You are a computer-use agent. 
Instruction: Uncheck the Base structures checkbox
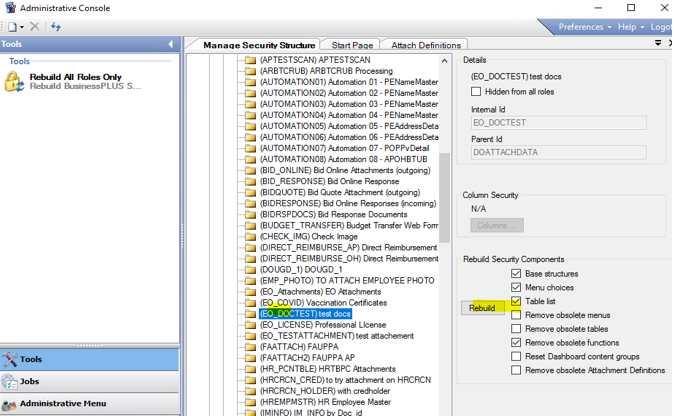[x=516, y=273]
